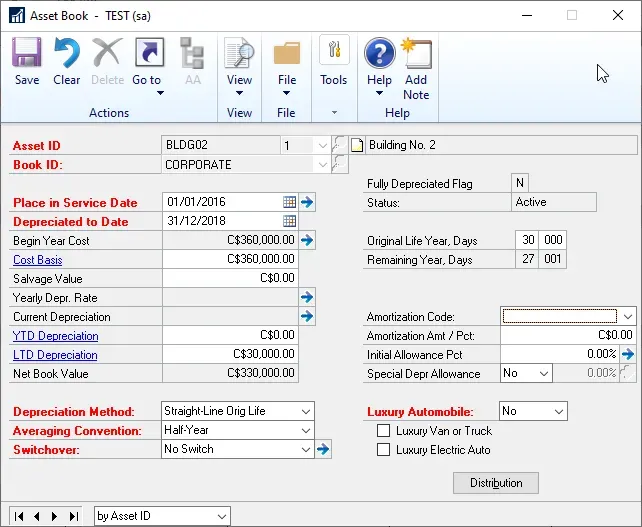Click blue arrow beside Switchover dropdown
The width and height of the screenshot is (642, 527).
point(323,449)
